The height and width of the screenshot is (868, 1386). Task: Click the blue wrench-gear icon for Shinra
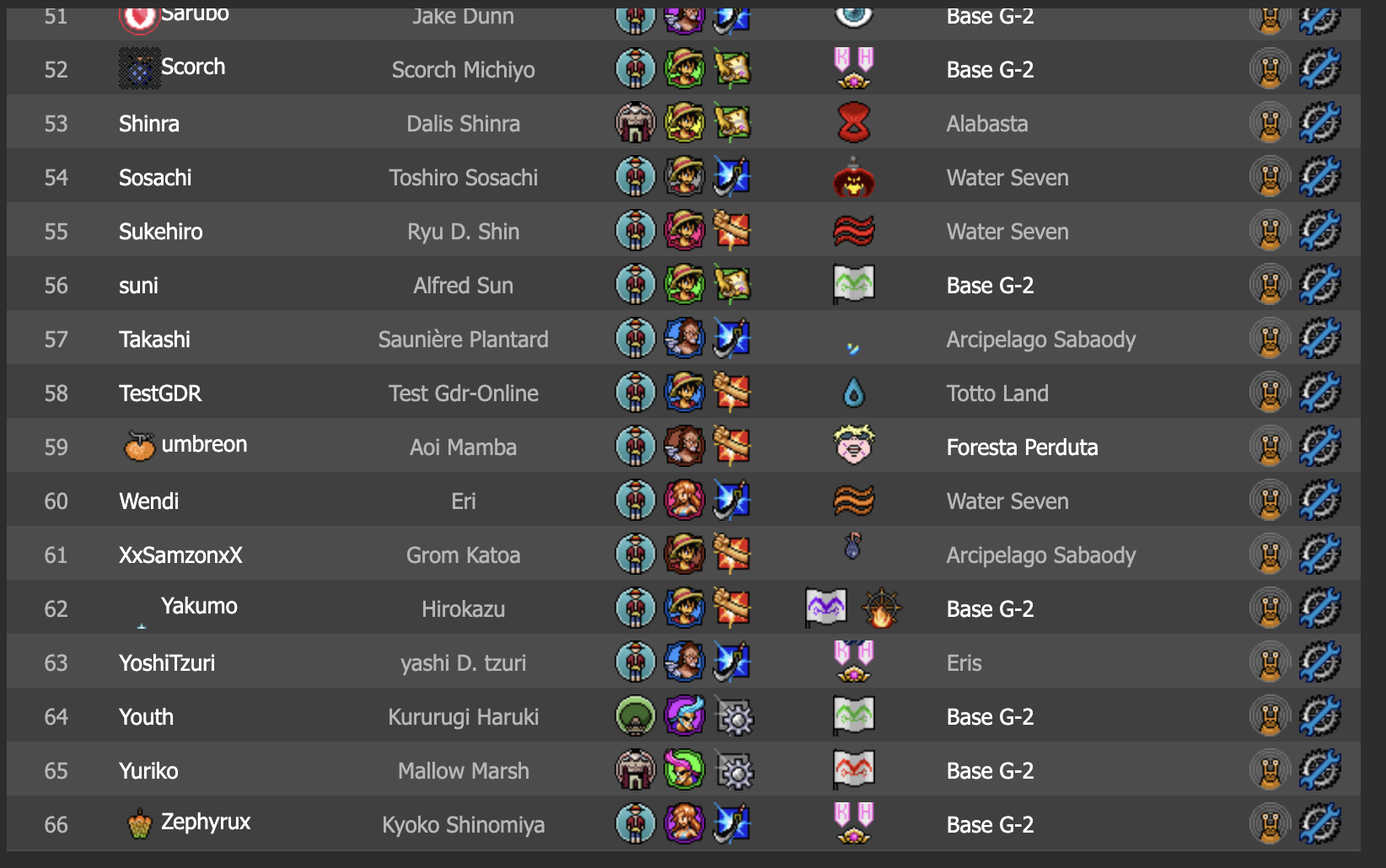pyautogui.click(x=1319, y=123)
